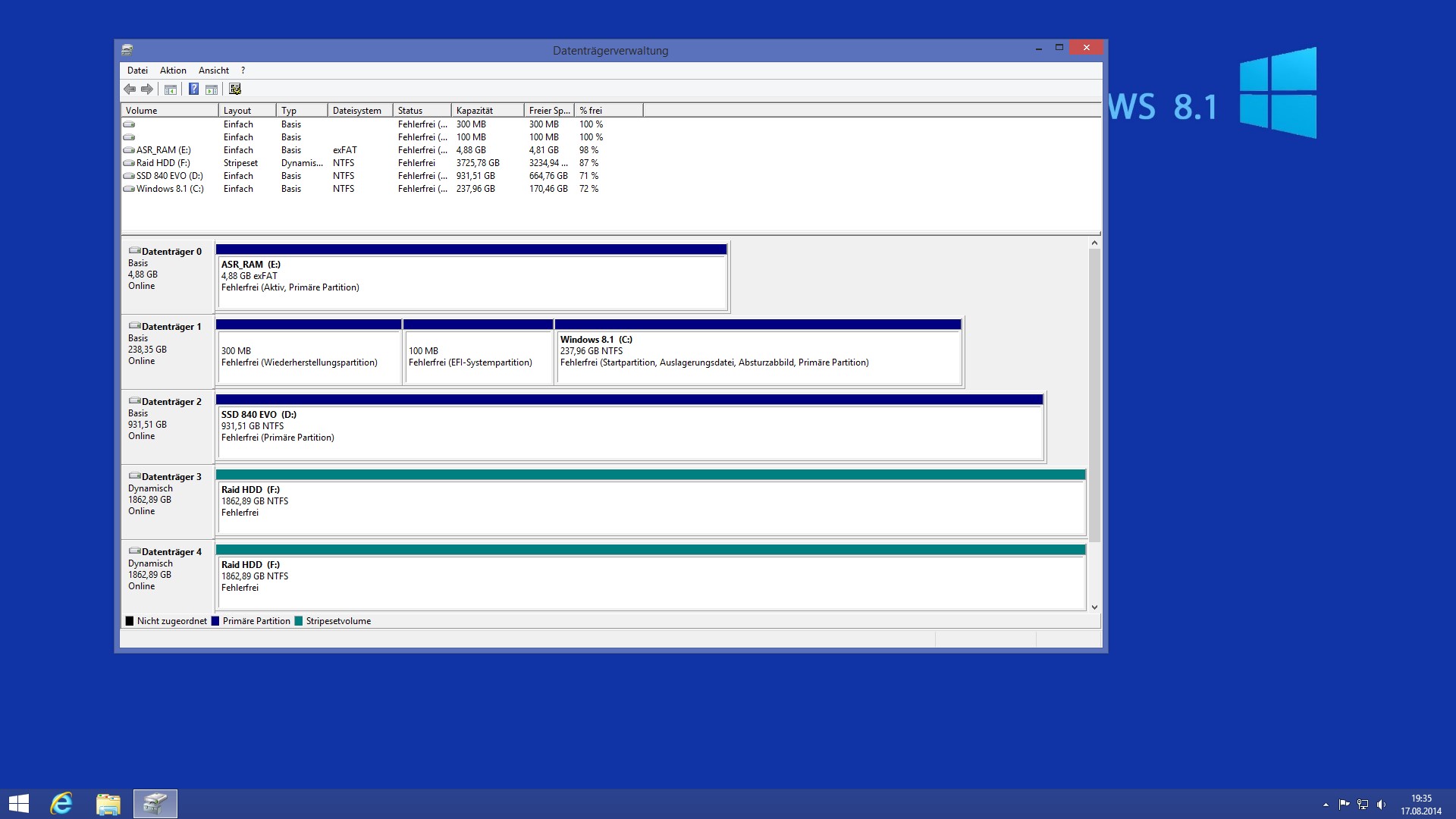Viewport: 1456px width, 819px height.
Task: Select the Windows 8.1 (C:) partition block
Action: tap(758, 356)
